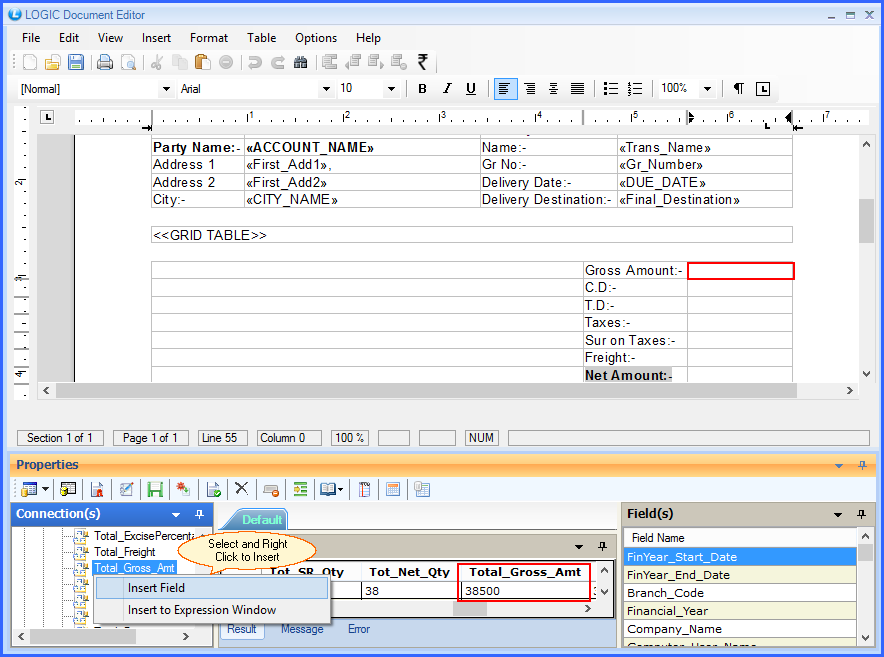Open the Table menu

[261, 37]
